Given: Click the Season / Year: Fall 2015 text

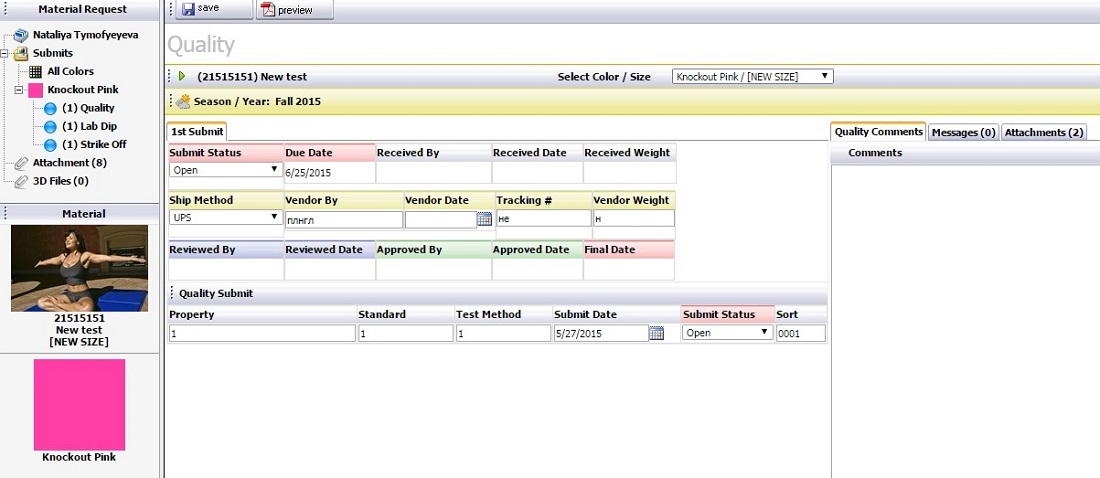Looking at the screenshot, I should click(257, 102).
